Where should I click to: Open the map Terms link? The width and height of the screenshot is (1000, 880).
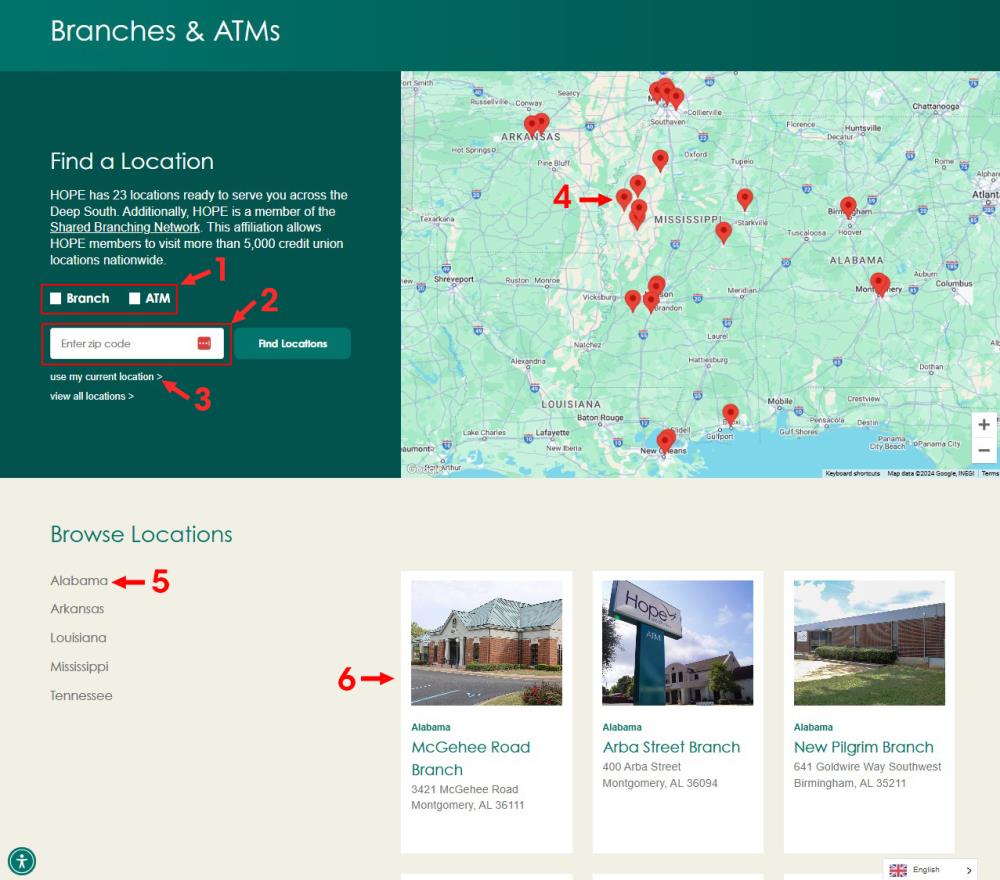(990, 473)
